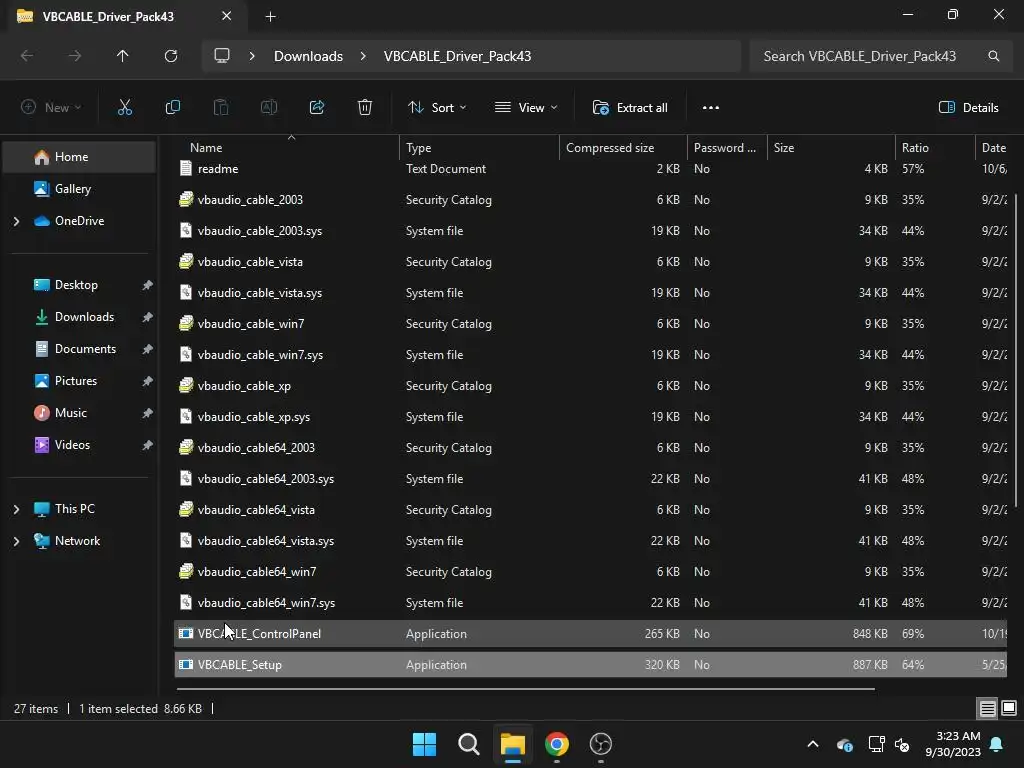Viewport: 1024px width, 768px height.
Task: Expand the This PC tree node
Action: (x=16, y=509)
